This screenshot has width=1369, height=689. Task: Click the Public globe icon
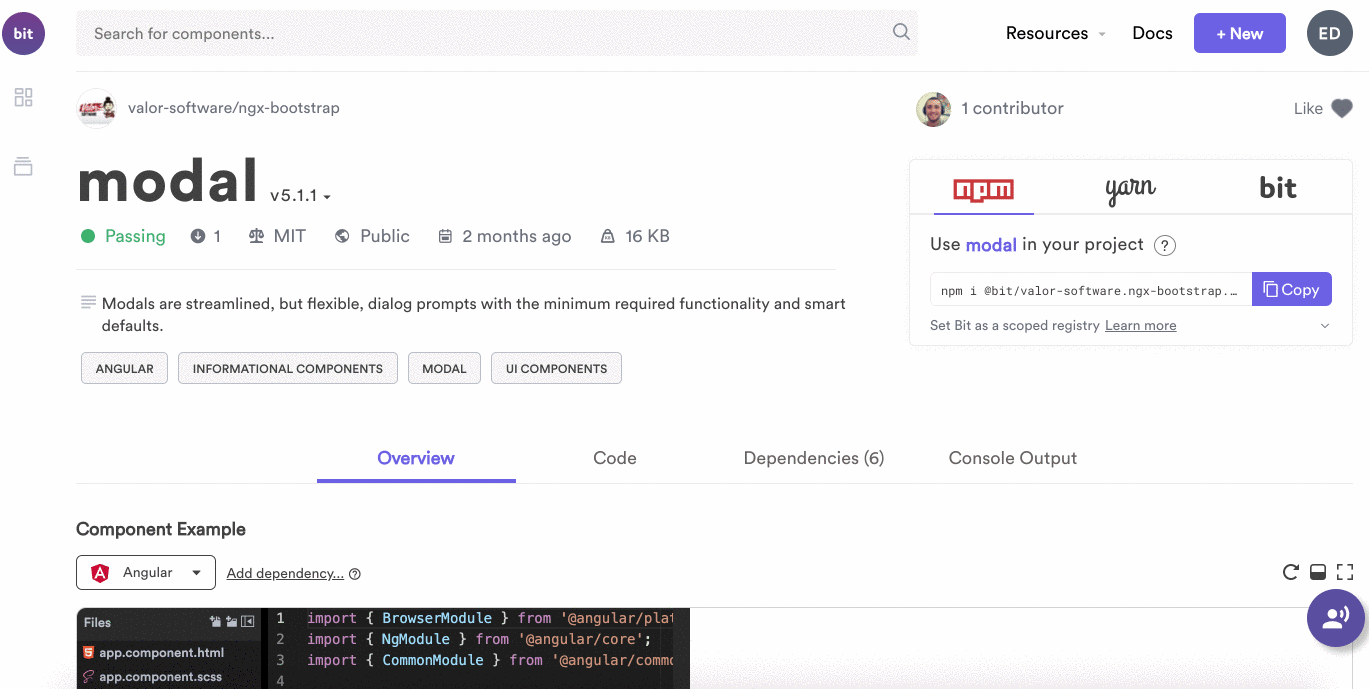coord(342,236)
